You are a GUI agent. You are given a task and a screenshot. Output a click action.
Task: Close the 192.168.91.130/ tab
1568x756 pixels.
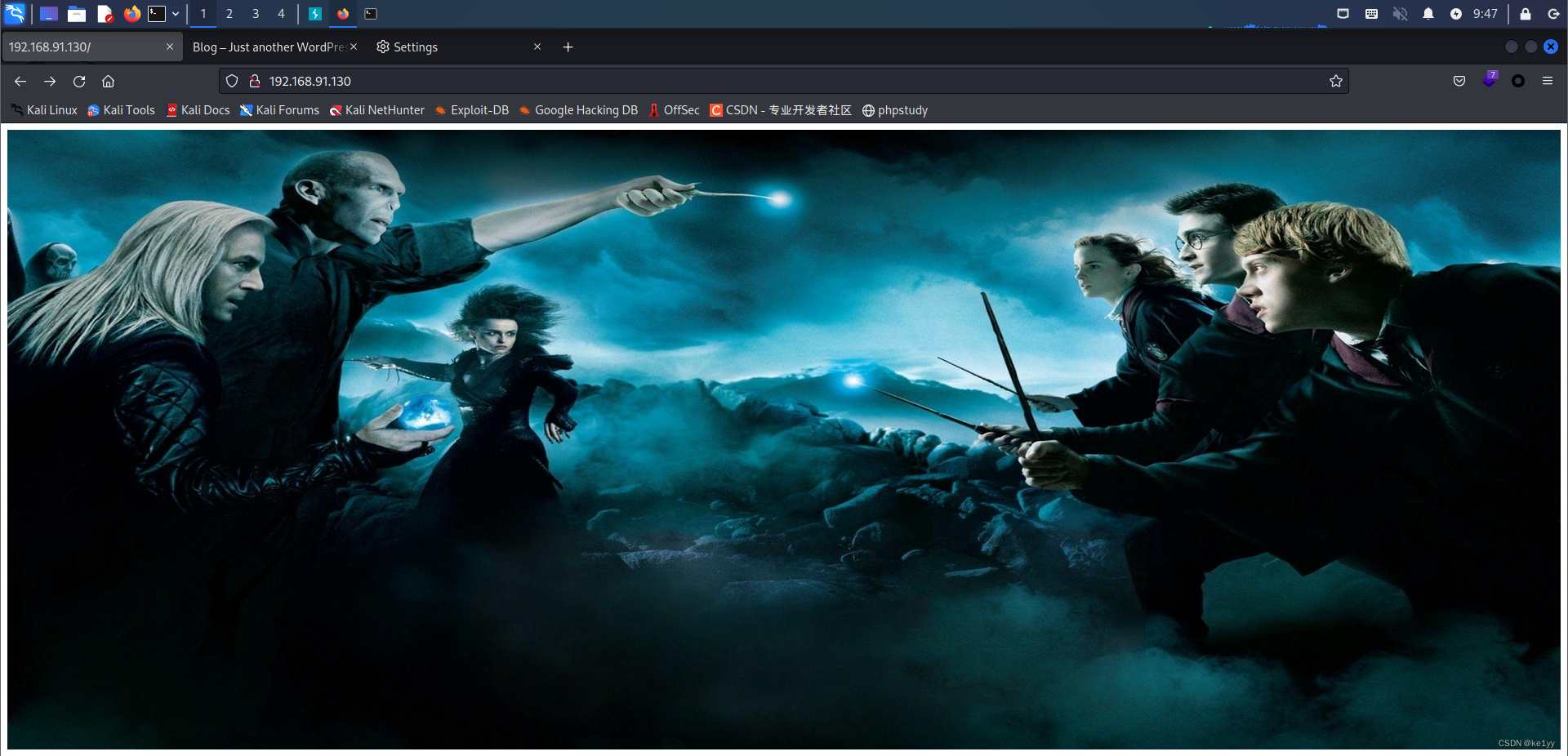pos(170,47)
